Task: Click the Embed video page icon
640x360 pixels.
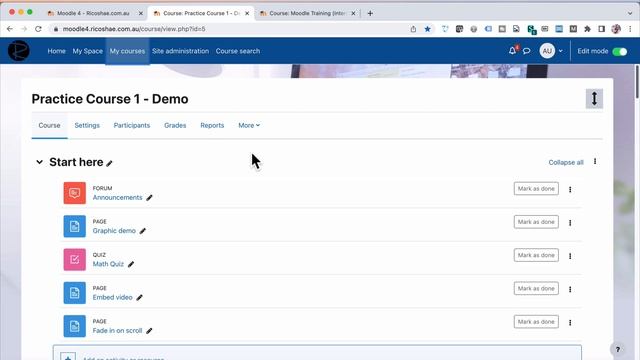Action: 75,293
